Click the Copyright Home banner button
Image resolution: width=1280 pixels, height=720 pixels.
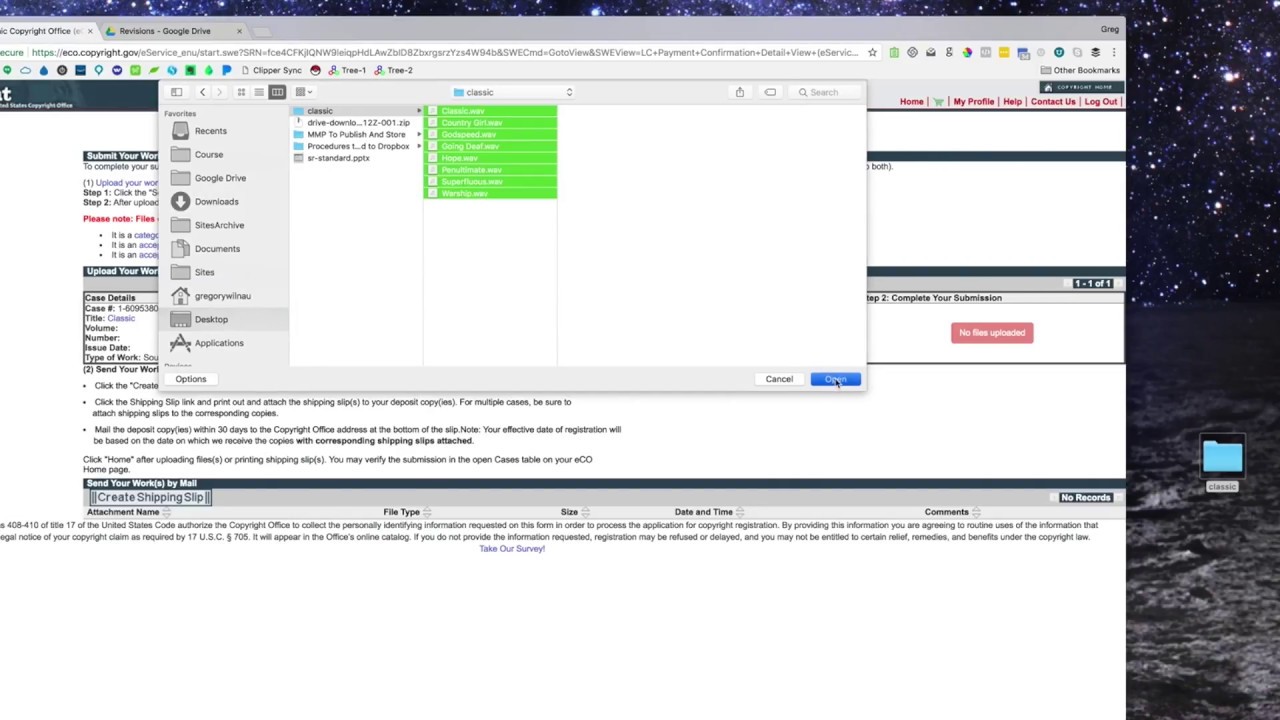(1080, 87)
